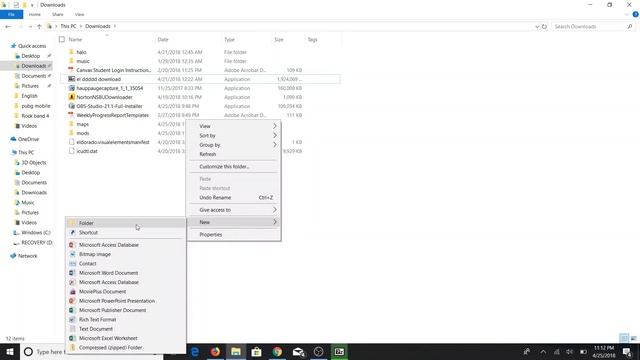Viewport: 640px width, 360px height.
Task: Create a Microsoft Publisher Document
Action: click(125, 310)
